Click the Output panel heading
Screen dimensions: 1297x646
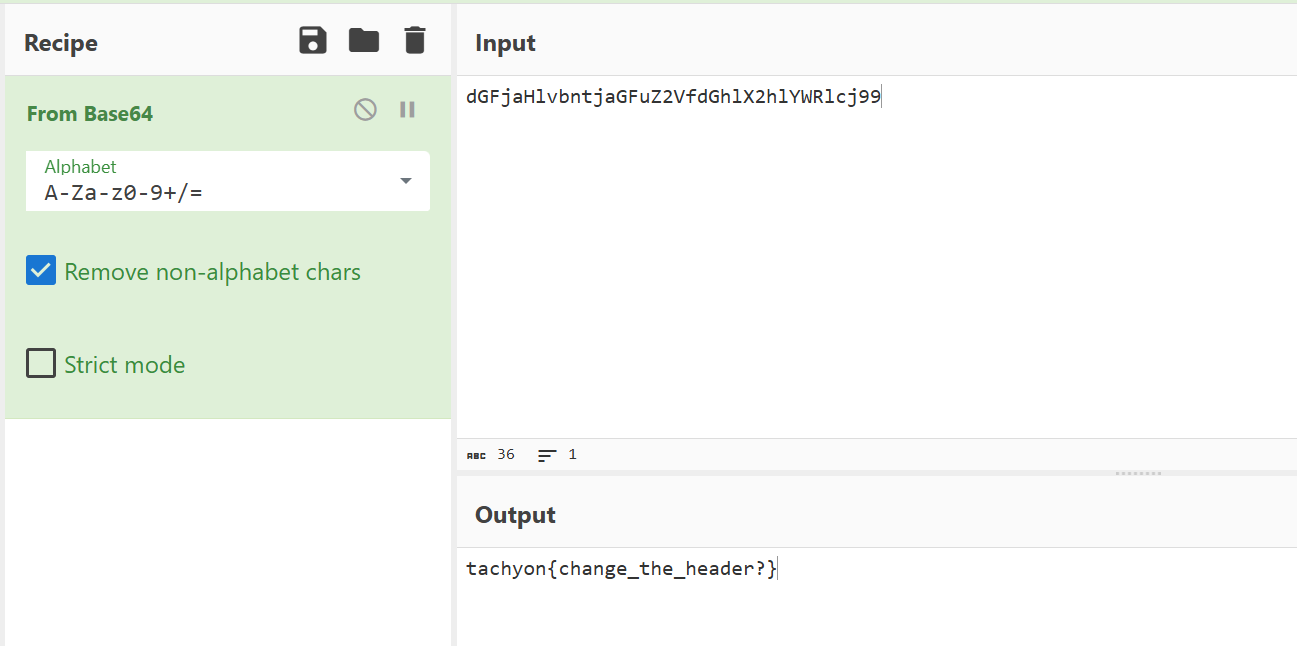tap(515, 515)
